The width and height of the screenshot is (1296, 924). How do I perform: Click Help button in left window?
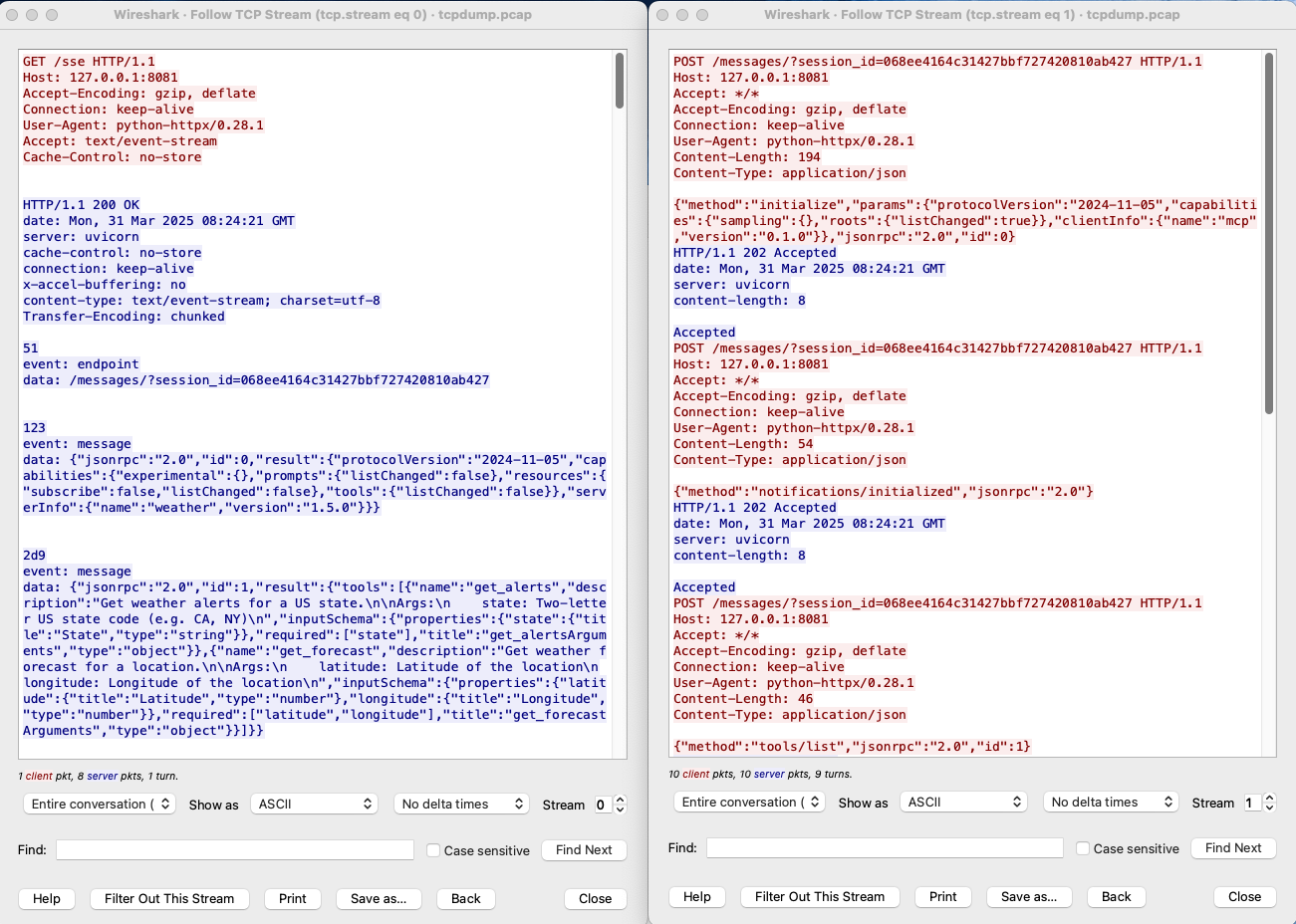[x=47, y=898]
